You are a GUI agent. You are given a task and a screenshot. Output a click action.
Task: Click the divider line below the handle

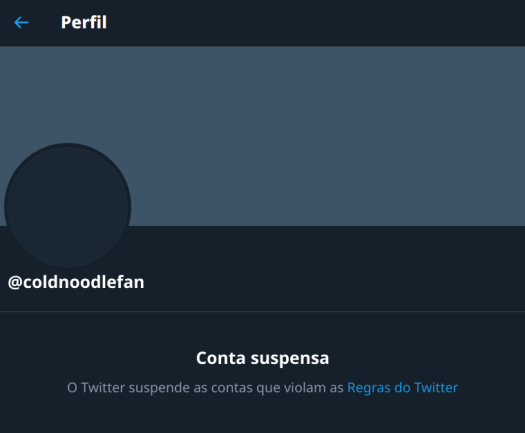[262, 311]
